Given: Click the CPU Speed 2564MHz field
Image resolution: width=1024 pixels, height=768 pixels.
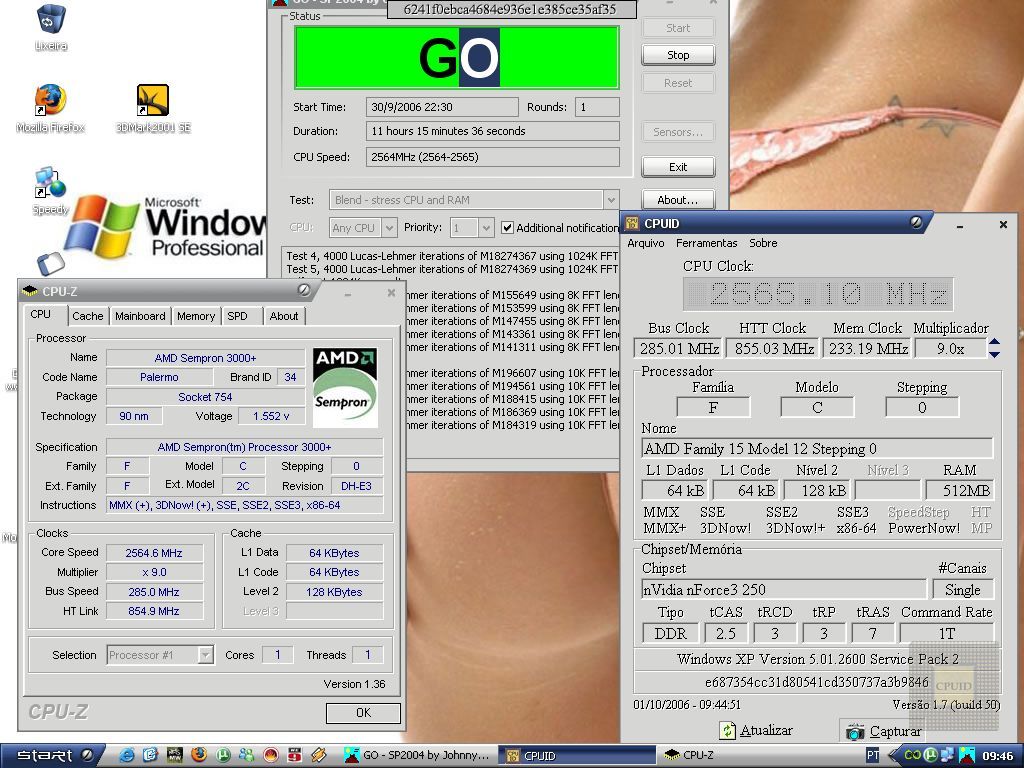Looking at the screenshot, I should [x=492, y=157].
